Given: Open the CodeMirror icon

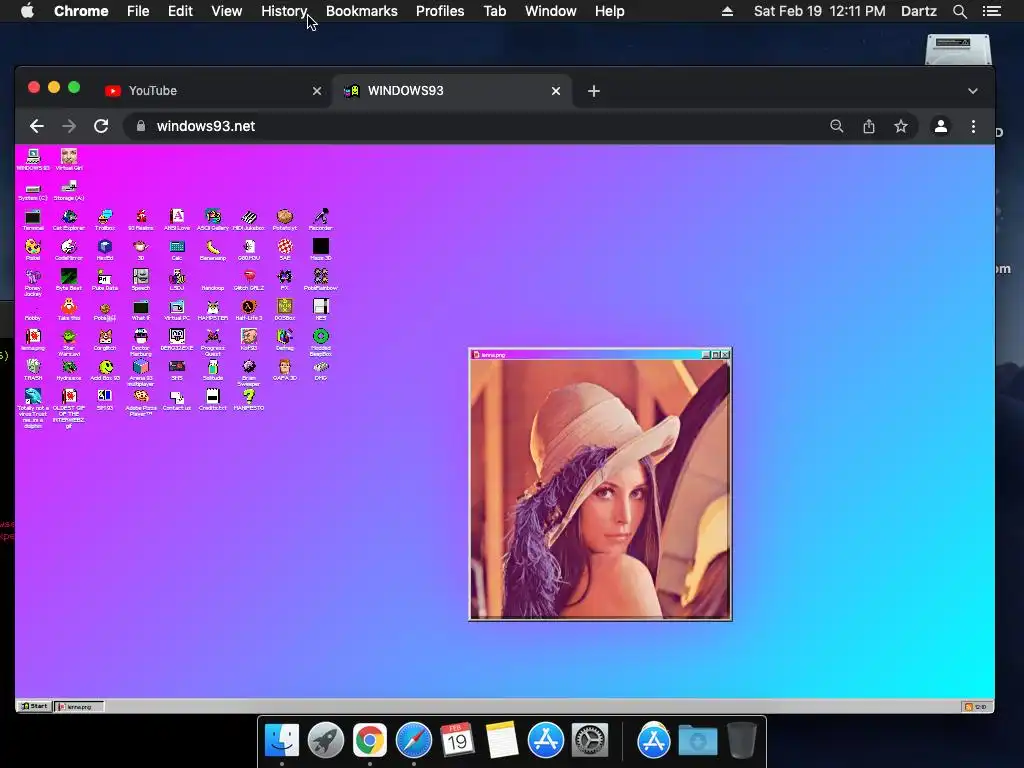Looking at the screenshot, I should pyautogui.click(x=69, y=249).
